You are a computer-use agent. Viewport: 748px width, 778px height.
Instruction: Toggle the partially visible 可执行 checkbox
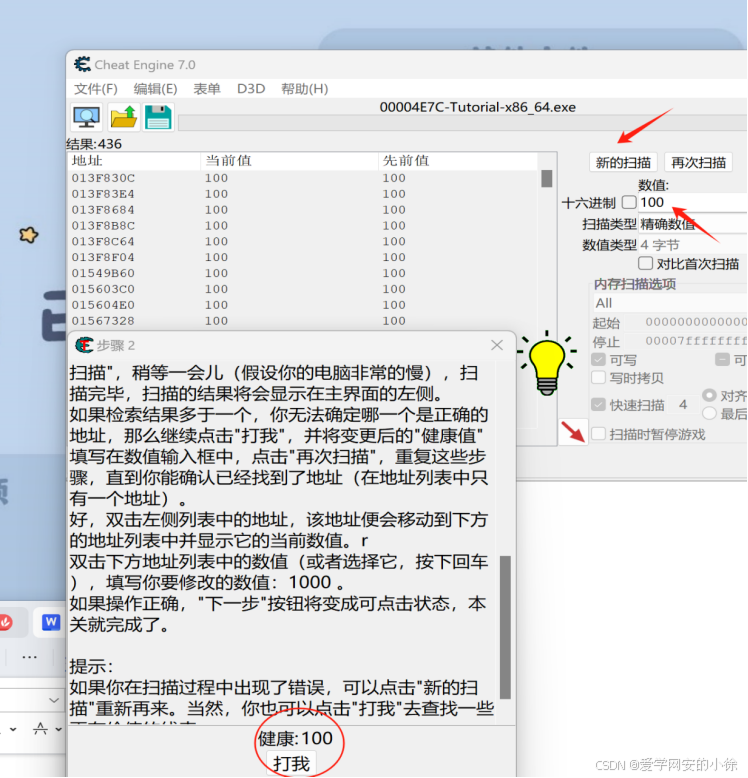tap(722, 359)
